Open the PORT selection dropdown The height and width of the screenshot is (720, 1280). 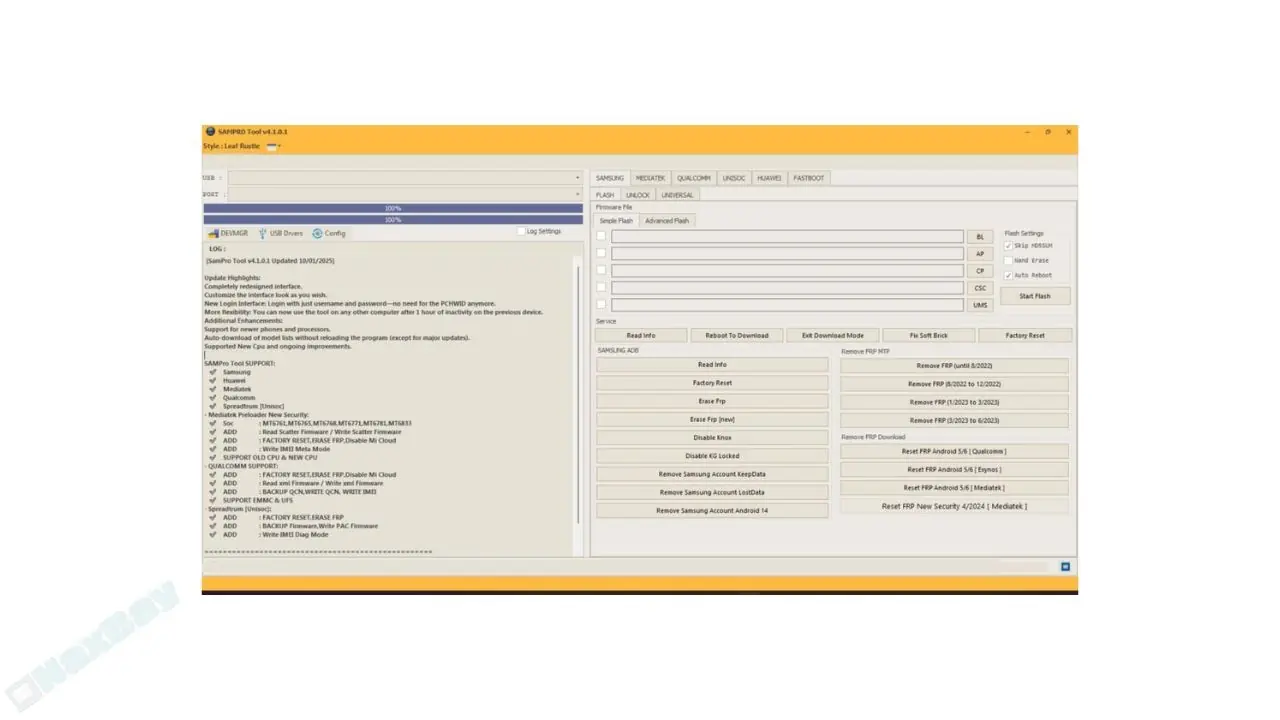coord(578,192)
